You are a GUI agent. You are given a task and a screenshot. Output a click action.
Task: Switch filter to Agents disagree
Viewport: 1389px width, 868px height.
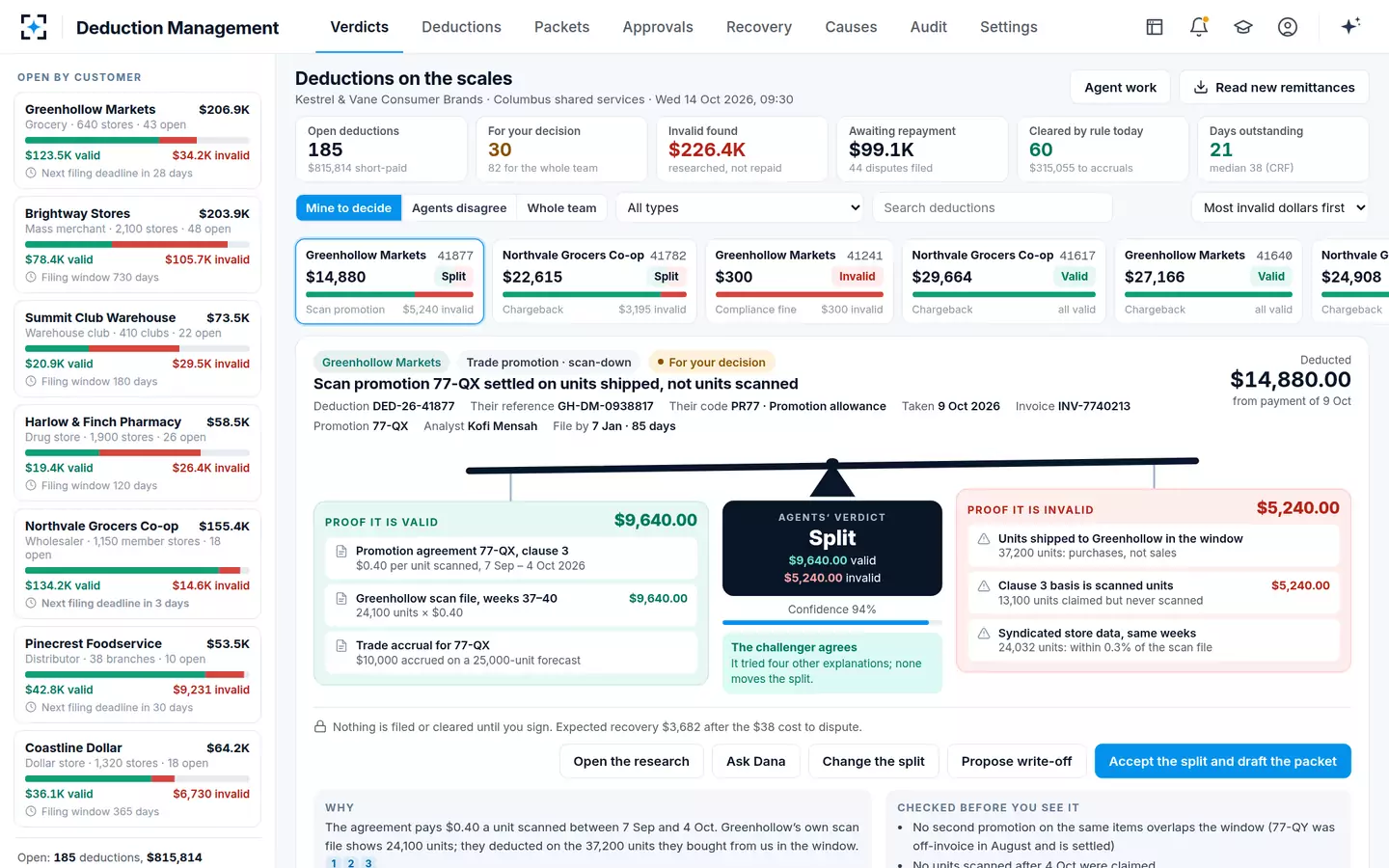(x=459, y=207)
